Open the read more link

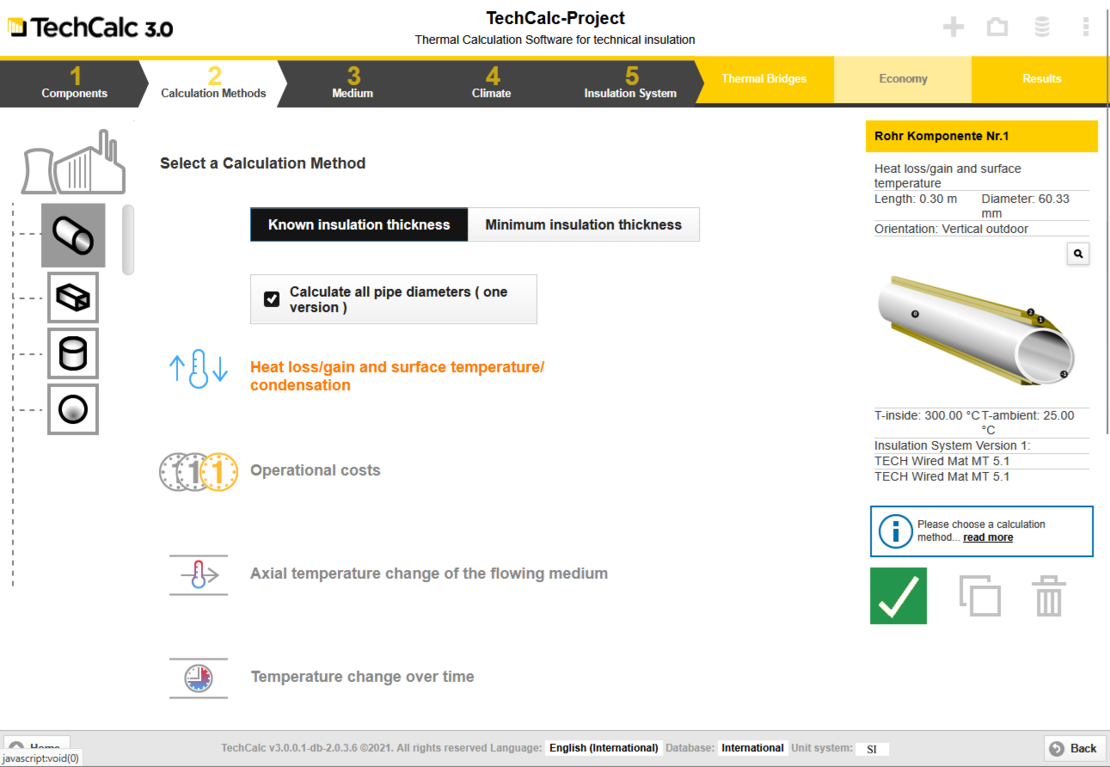click(x=988, y=538)
